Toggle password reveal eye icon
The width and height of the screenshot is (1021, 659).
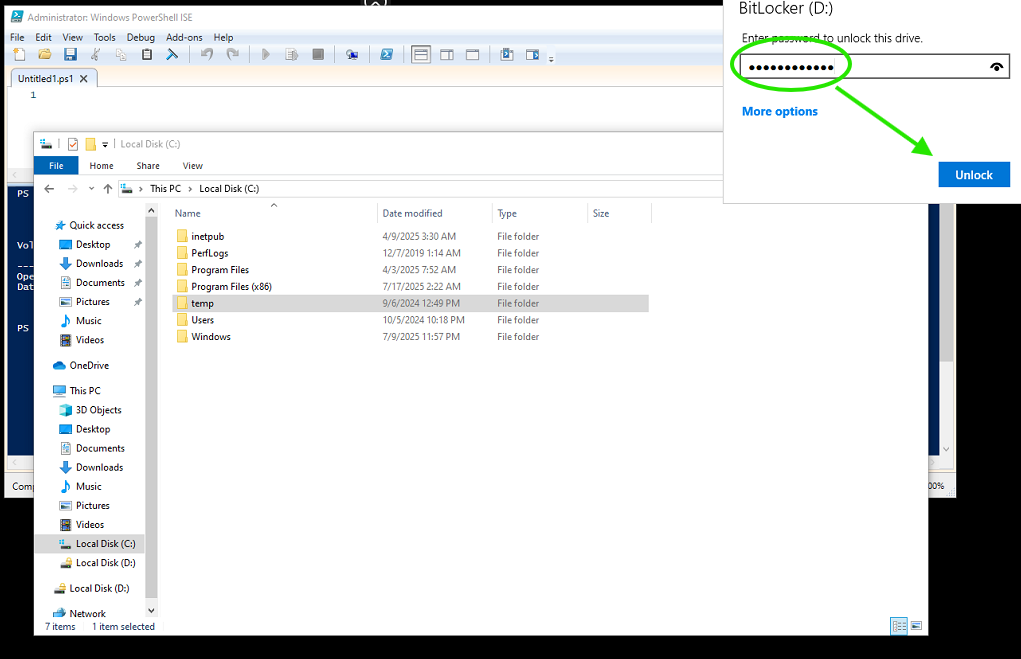(x=996, y=66)
